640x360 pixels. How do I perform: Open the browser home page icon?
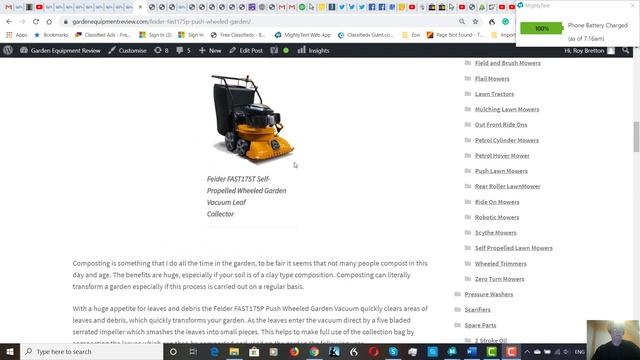[49, 22]
